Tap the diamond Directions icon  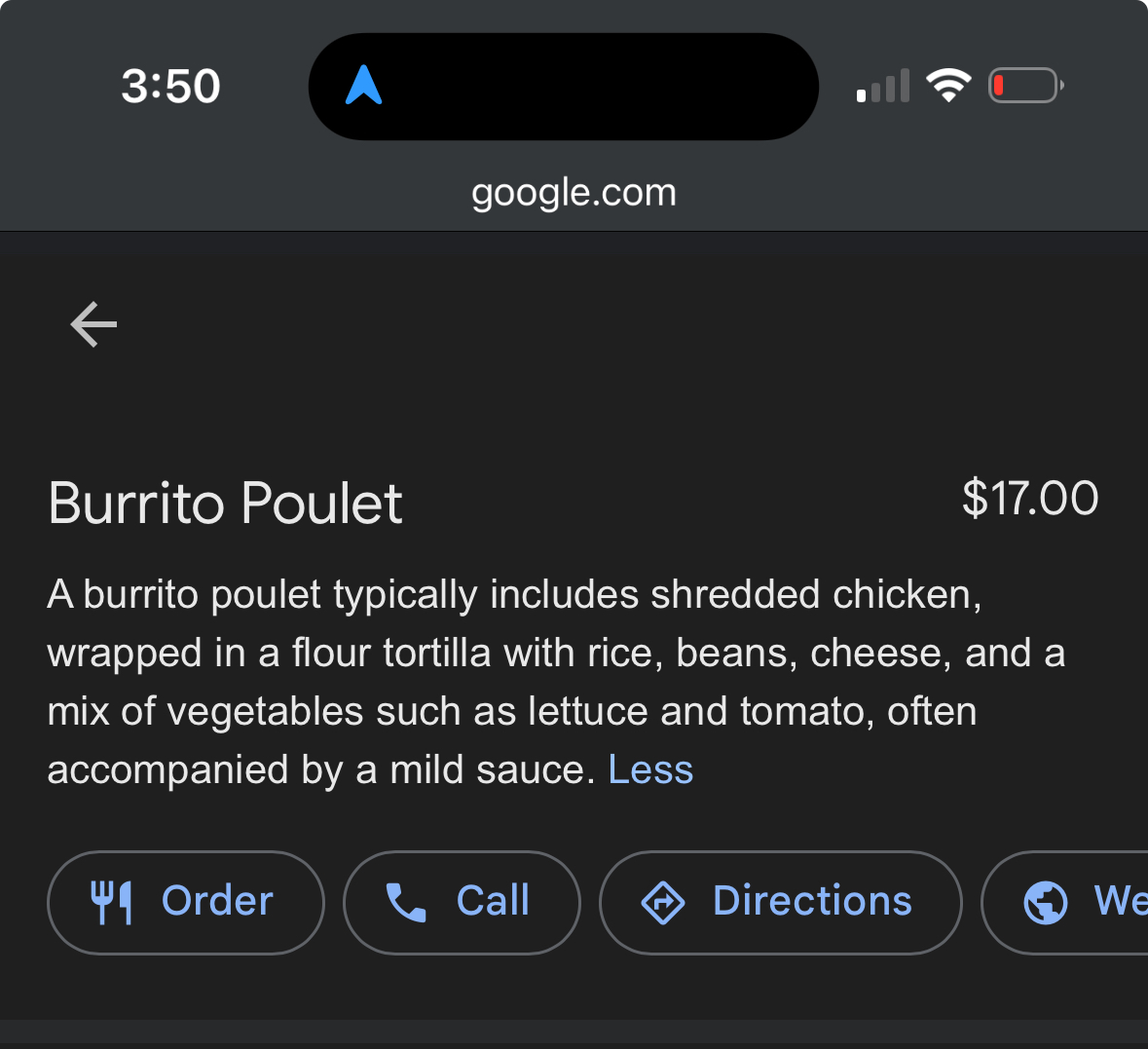tap(664, 902)
